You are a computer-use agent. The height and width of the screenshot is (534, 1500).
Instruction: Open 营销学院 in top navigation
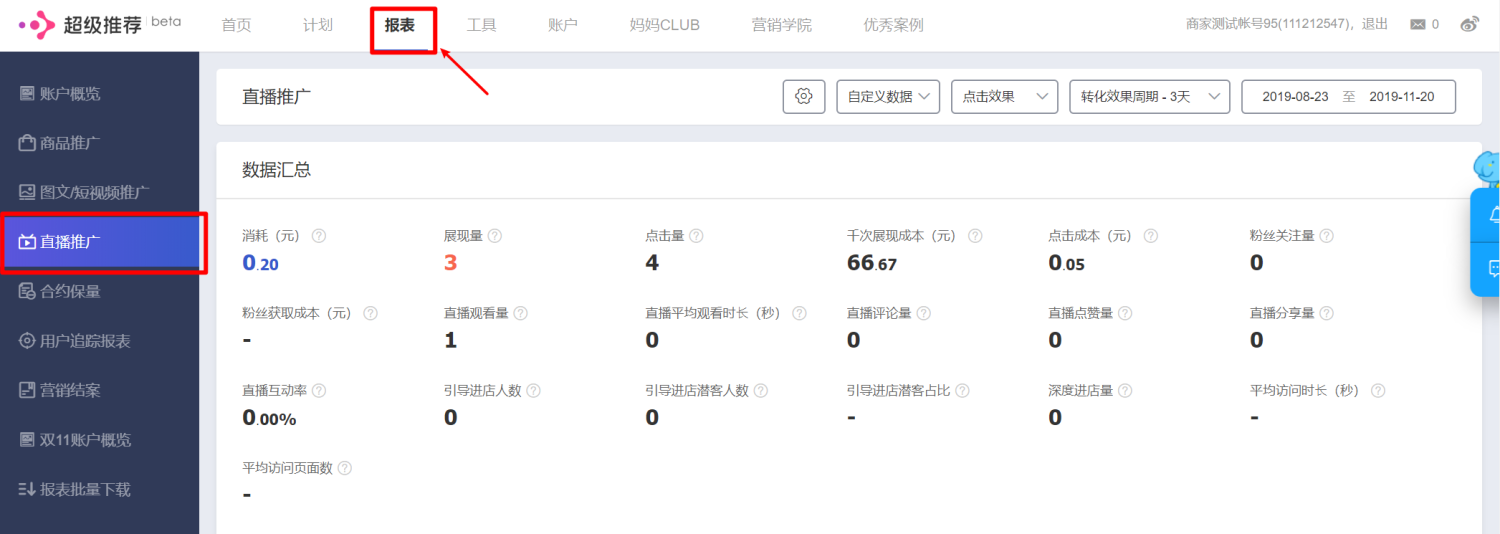782,25
